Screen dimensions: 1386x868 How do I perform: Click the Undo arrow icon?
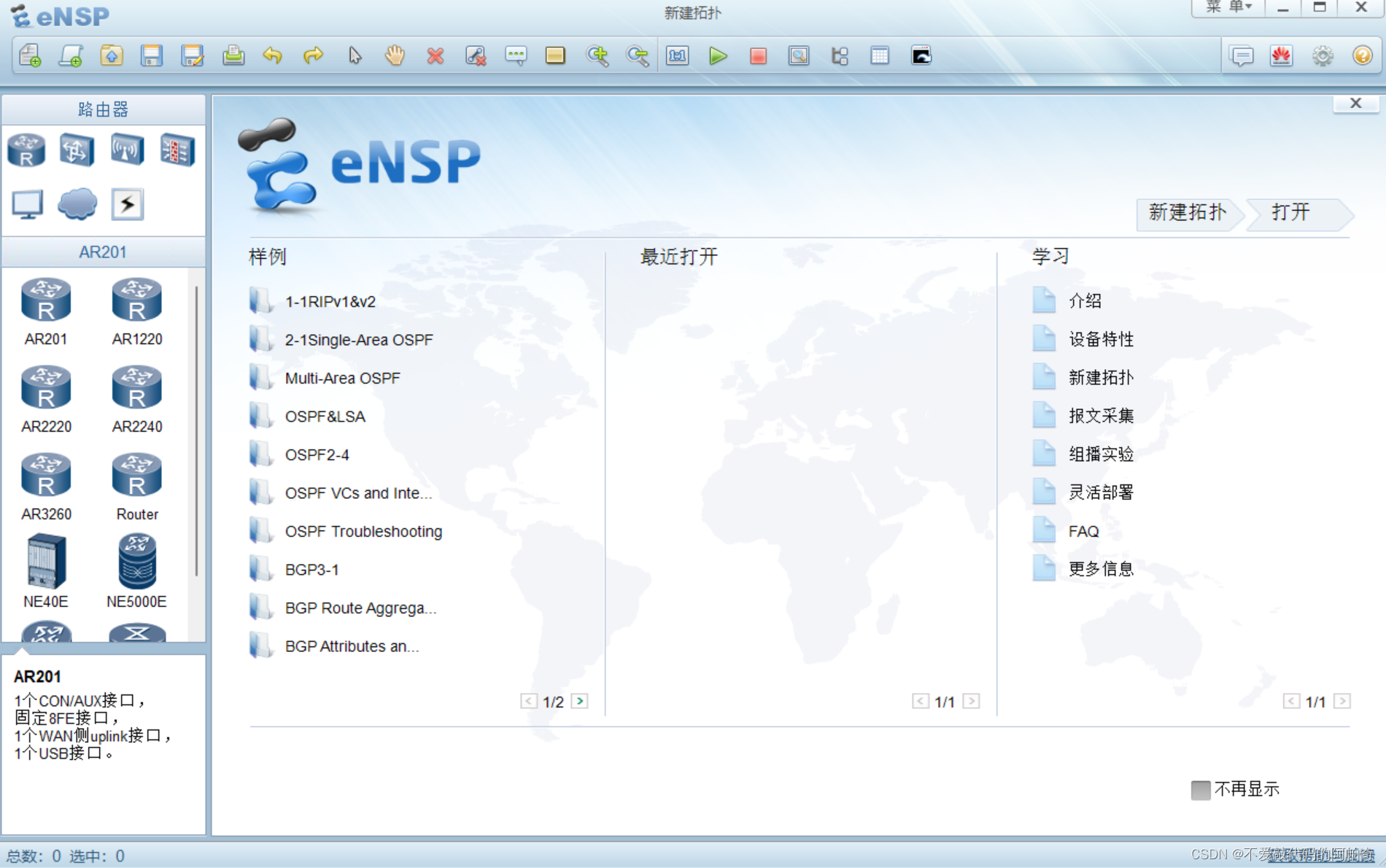tap(273, 55)
